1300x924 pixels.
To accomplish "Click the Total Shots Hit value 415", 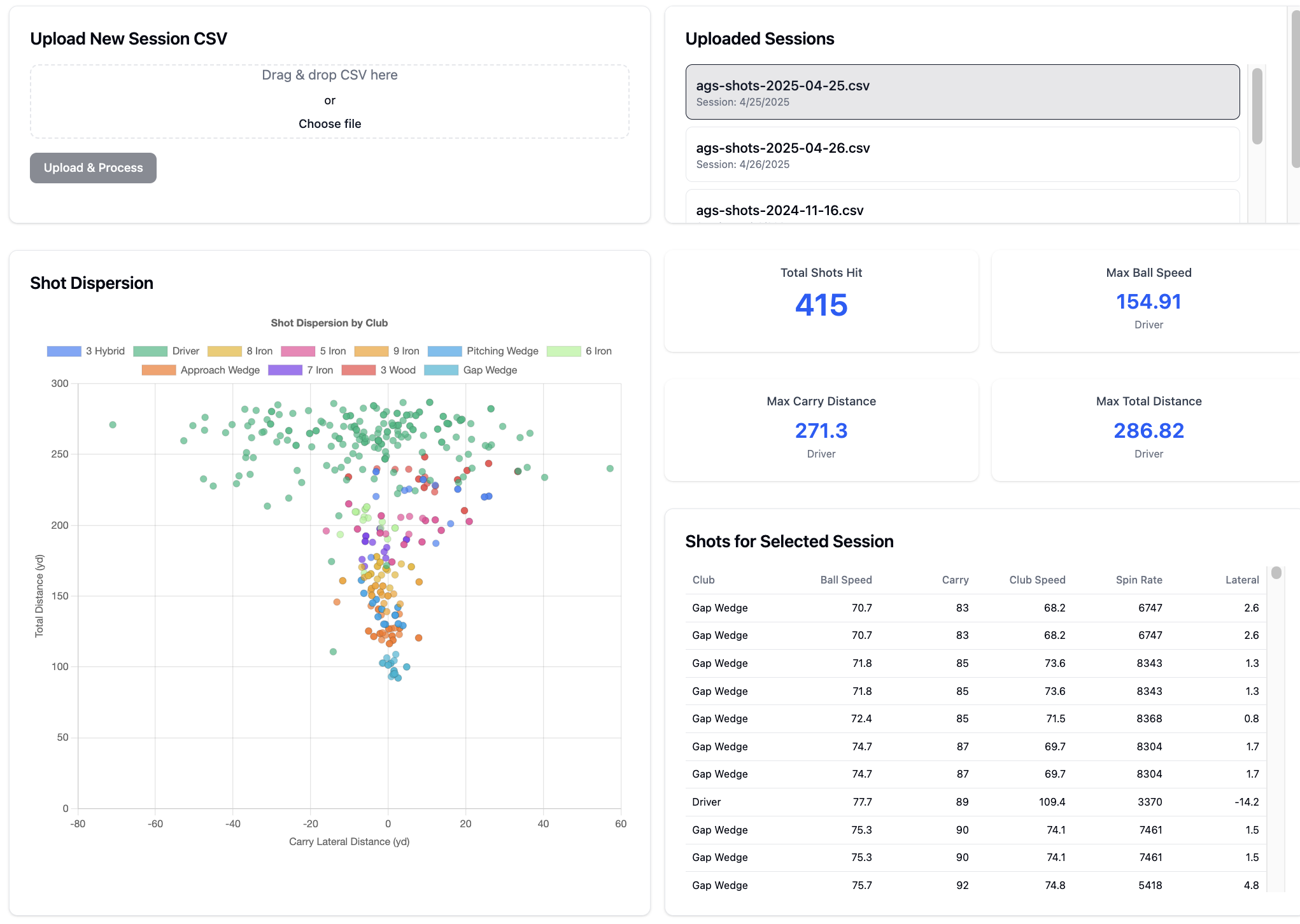I will pyautogui.click(x=821, y=305).
